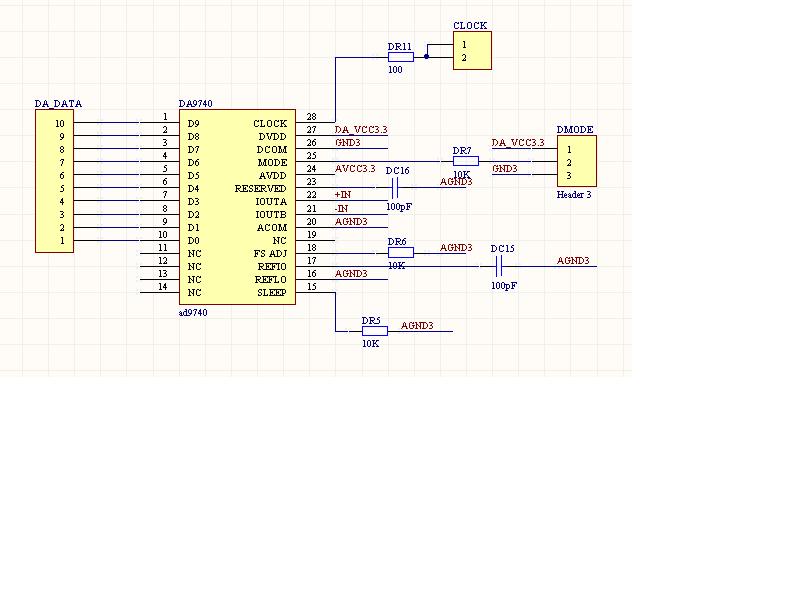Click the +IN net label
This screenshot has height=600, width=800.
coord(343,194)
